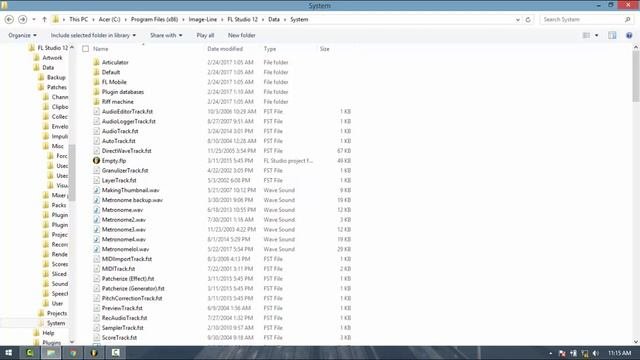
Task: Select Metronomelol.wav file
Action: [x=125, y=249]
